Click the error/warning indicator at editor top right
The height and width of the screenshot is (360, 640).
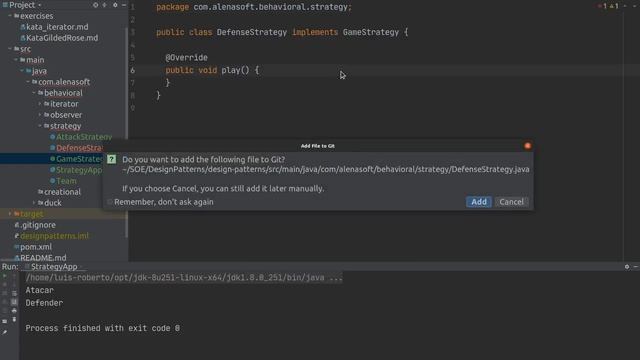tap(608, 6)
